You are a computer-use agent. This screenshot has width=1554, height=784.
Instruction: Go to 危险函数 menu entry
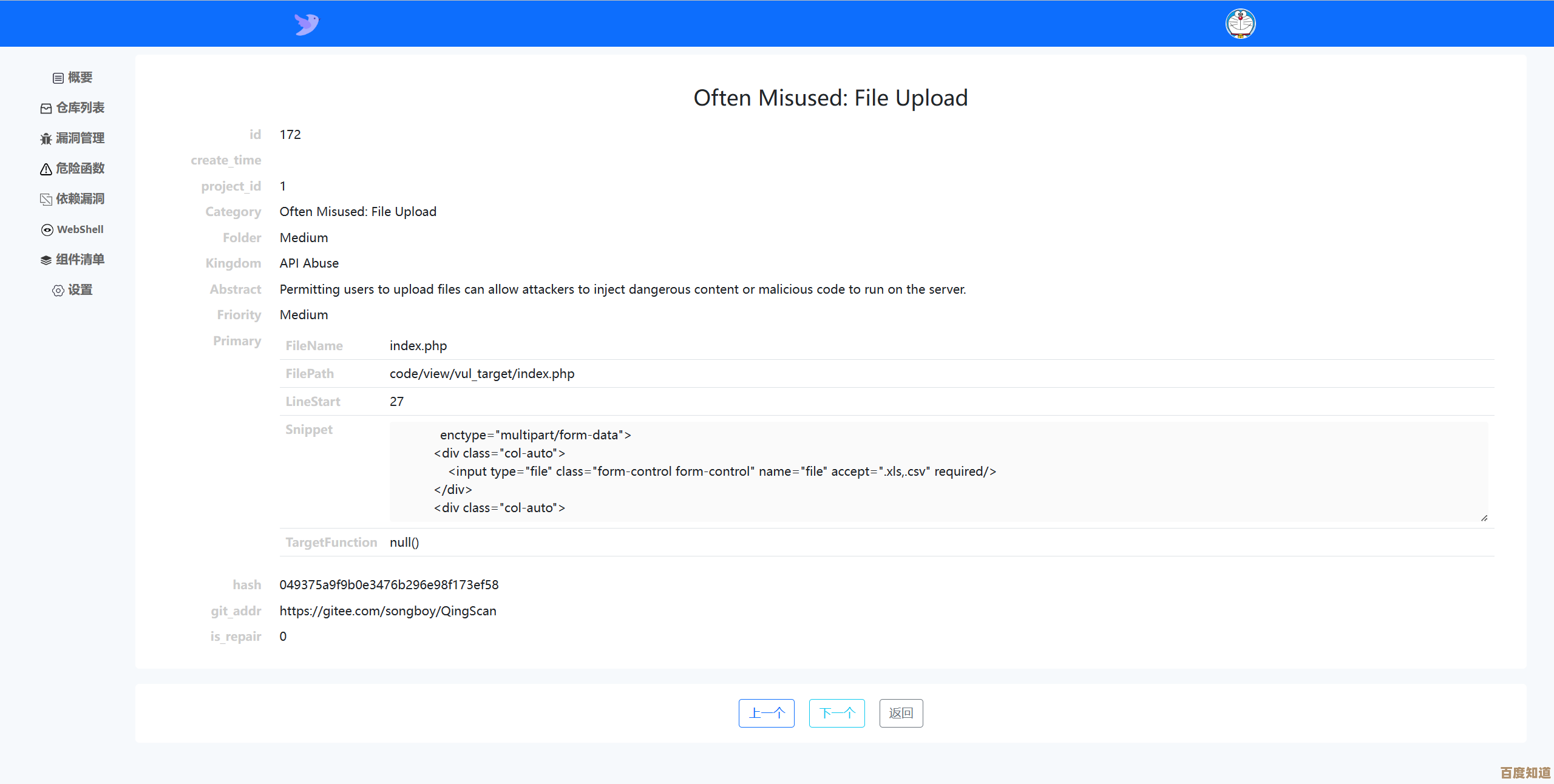(x=80, y=169)
